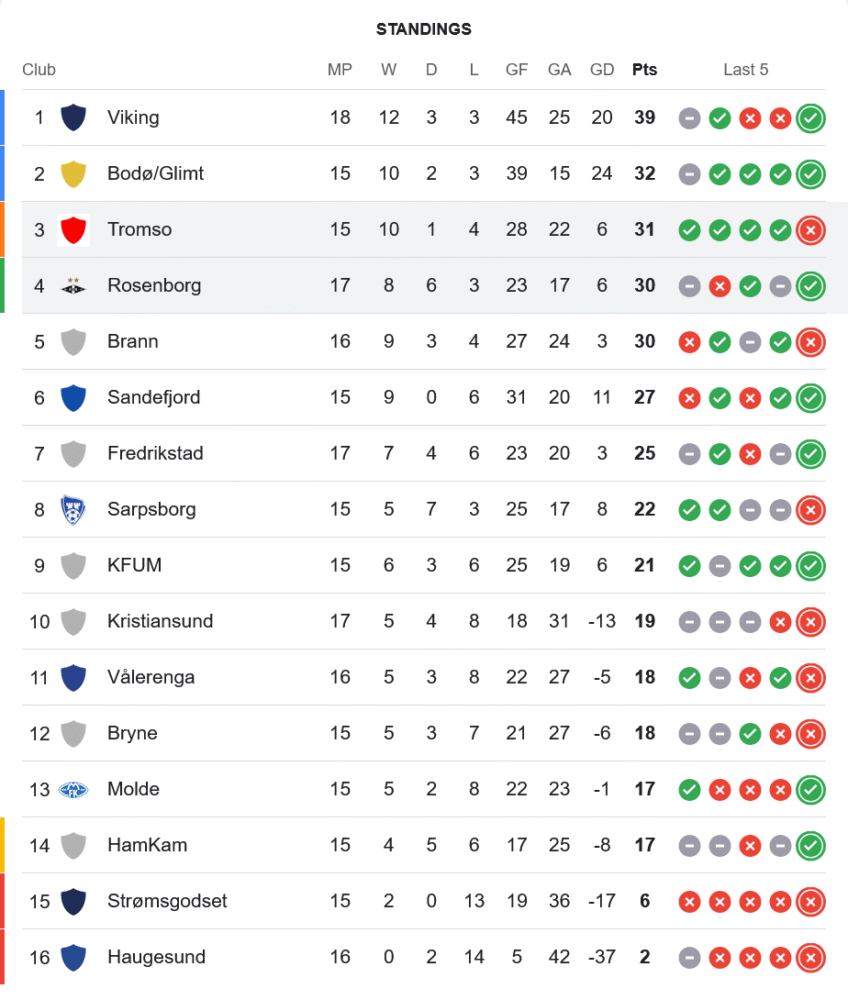Open the Brann team link
Image resolution: width=848 pixels, height=1000 pixels.
(132, 342)
